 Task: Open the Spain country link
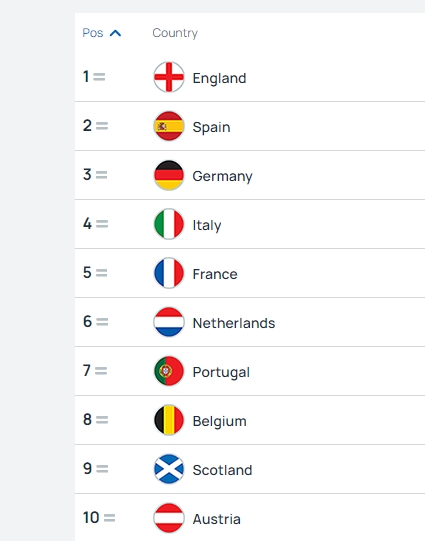(x=211, y=127)
